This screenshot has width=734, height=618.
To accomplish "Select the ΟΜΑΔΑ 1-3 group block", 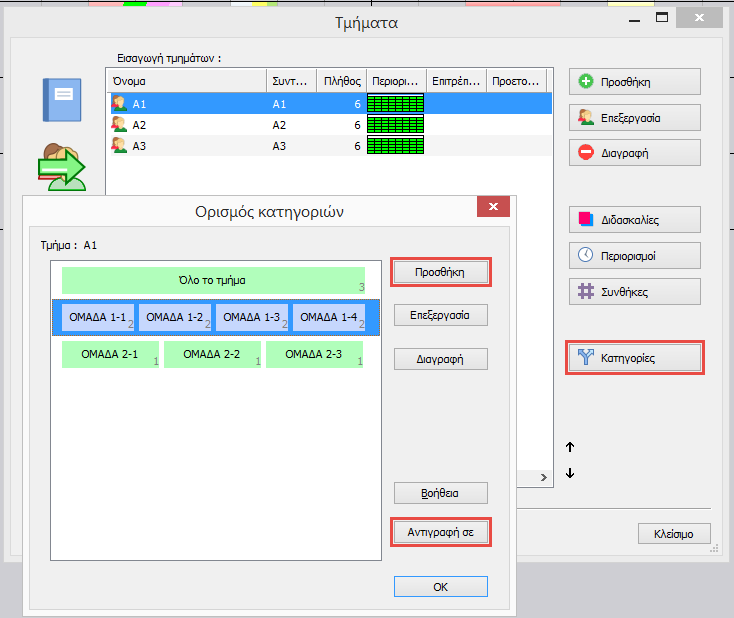I will point(252,317).
